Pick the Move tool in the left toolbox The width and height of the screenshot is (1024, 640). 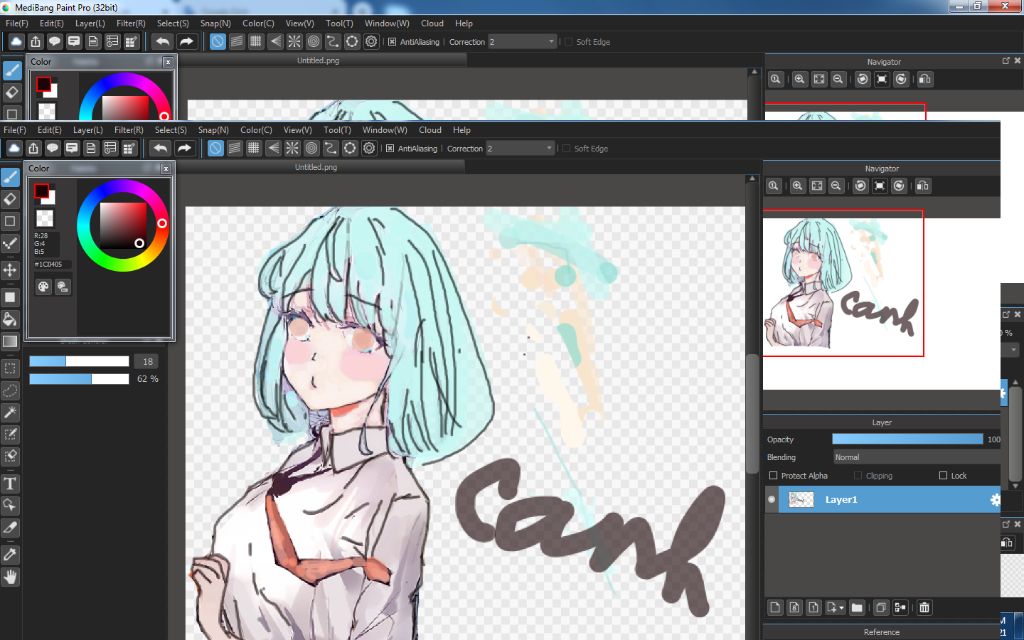point(10,270)
